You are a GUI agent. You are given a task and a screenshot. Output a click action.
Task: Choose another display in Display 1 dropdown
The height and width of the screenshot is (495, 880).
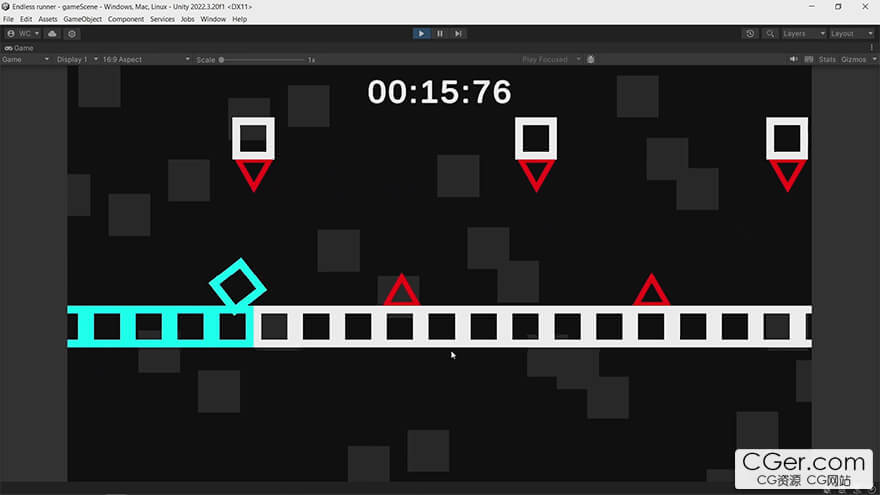coord(77,59)
